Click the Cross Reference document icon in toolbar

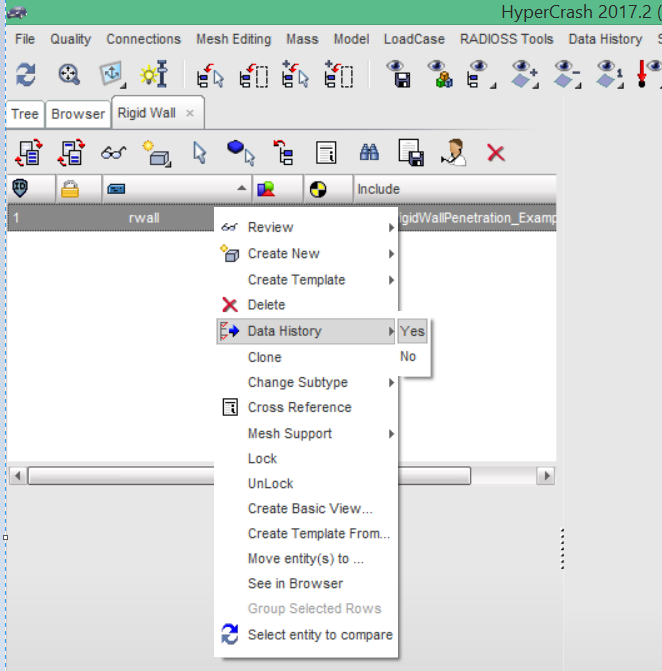[x=326, y=153]
